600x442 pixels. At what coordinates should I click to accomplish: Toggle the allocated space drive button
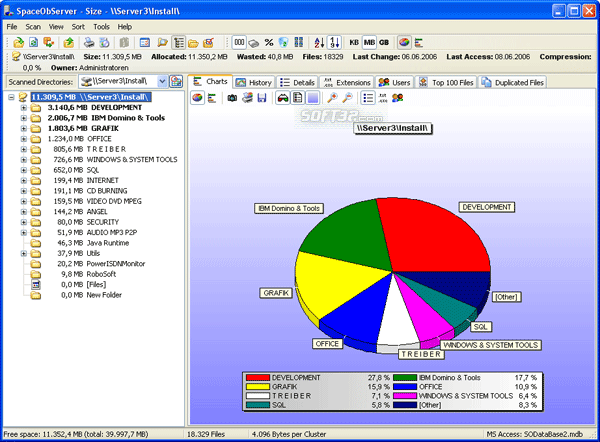tap(254, 42)
